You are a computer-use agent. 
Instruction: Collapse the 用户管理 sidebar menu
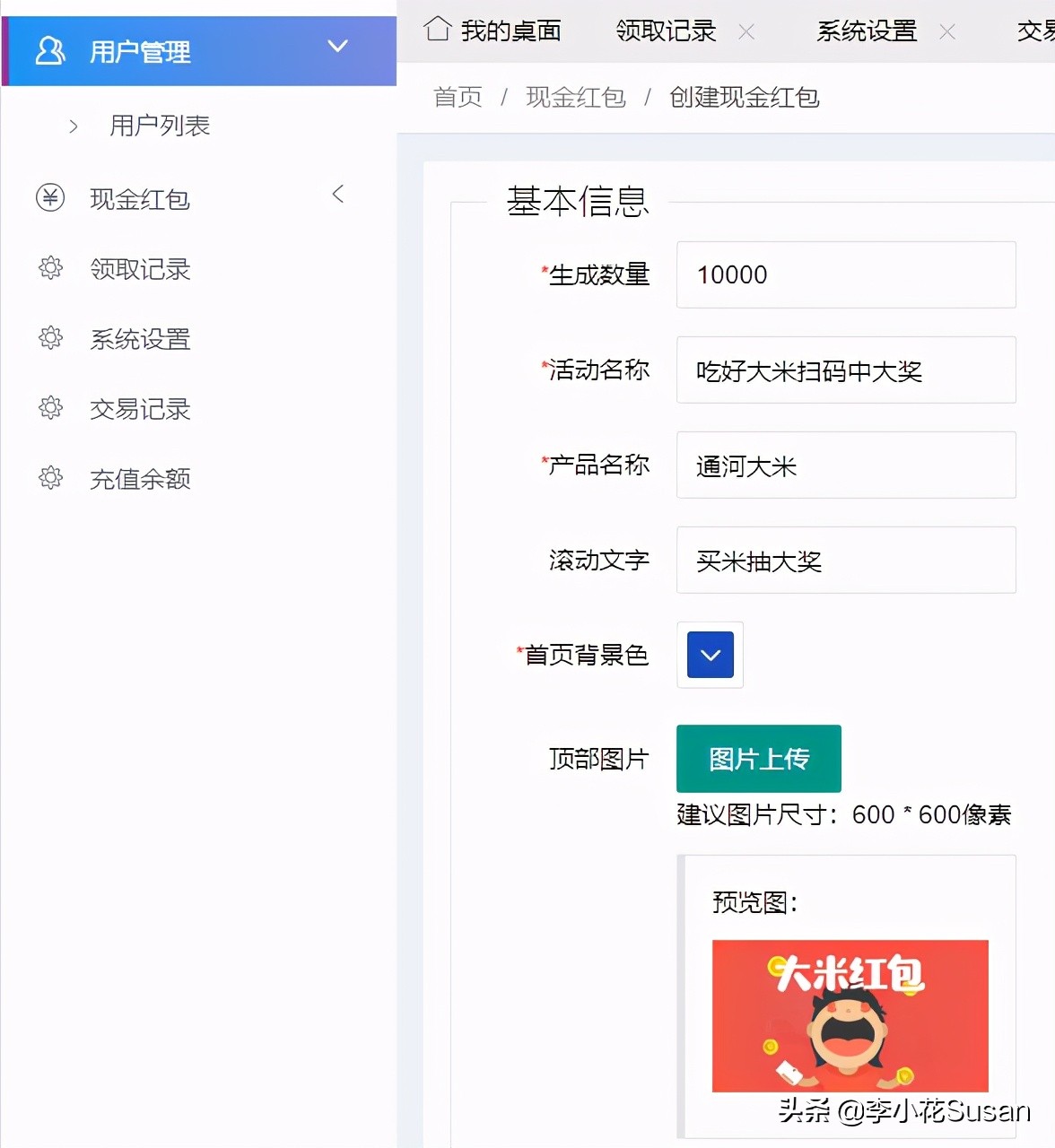[338, 47]
